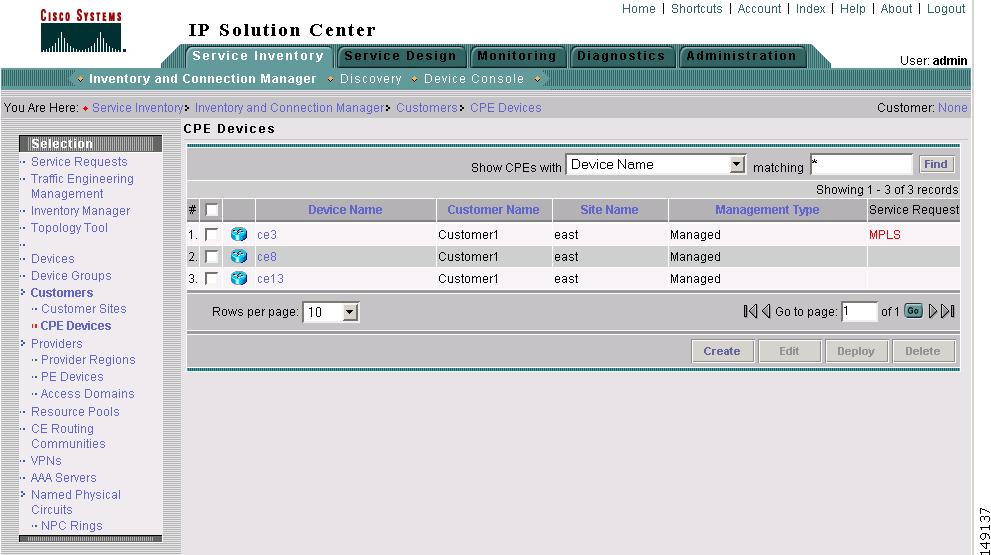
Task: Sort by Site Name column header
Action: (x=609, y=210)
